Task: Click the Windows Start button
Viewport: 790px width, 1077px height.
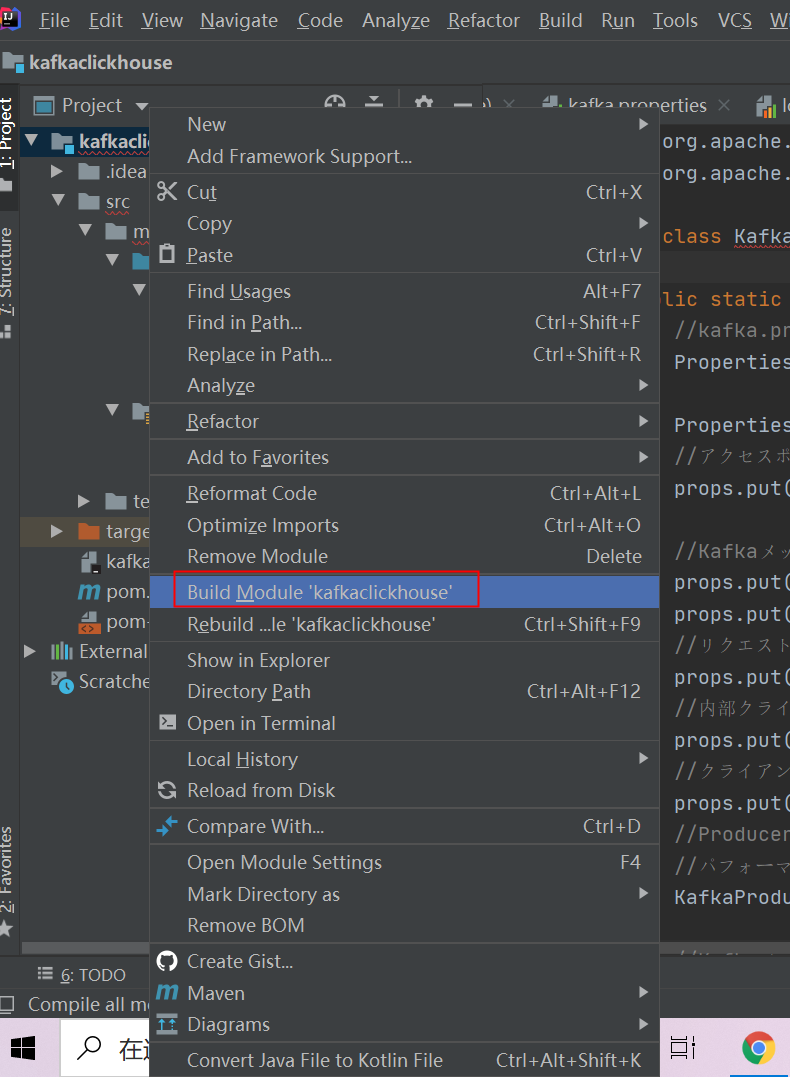Action: pyautogui.click(x=23, y=1048)
